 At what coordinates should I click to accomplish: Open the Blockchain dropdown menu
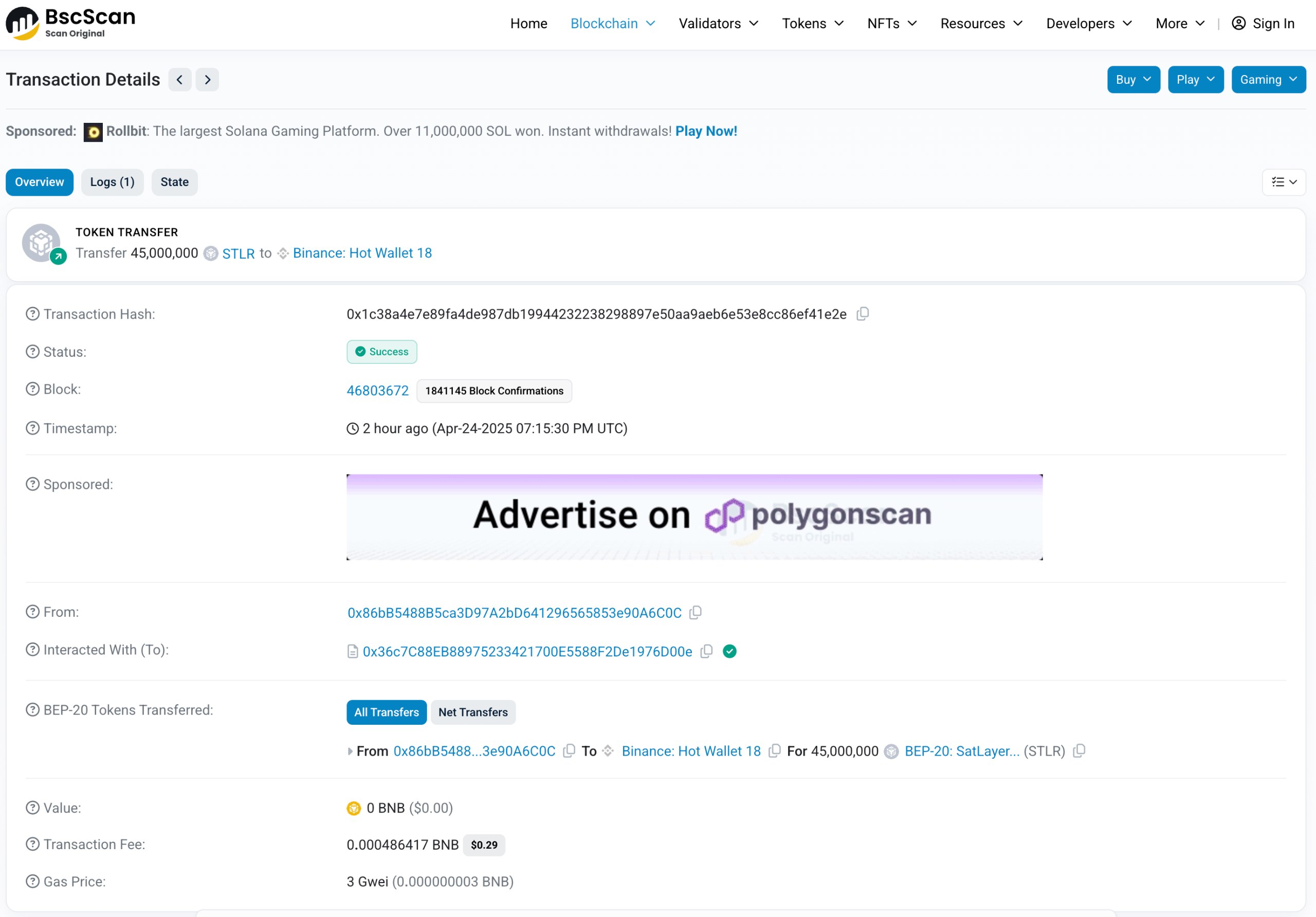click(613, 24)
